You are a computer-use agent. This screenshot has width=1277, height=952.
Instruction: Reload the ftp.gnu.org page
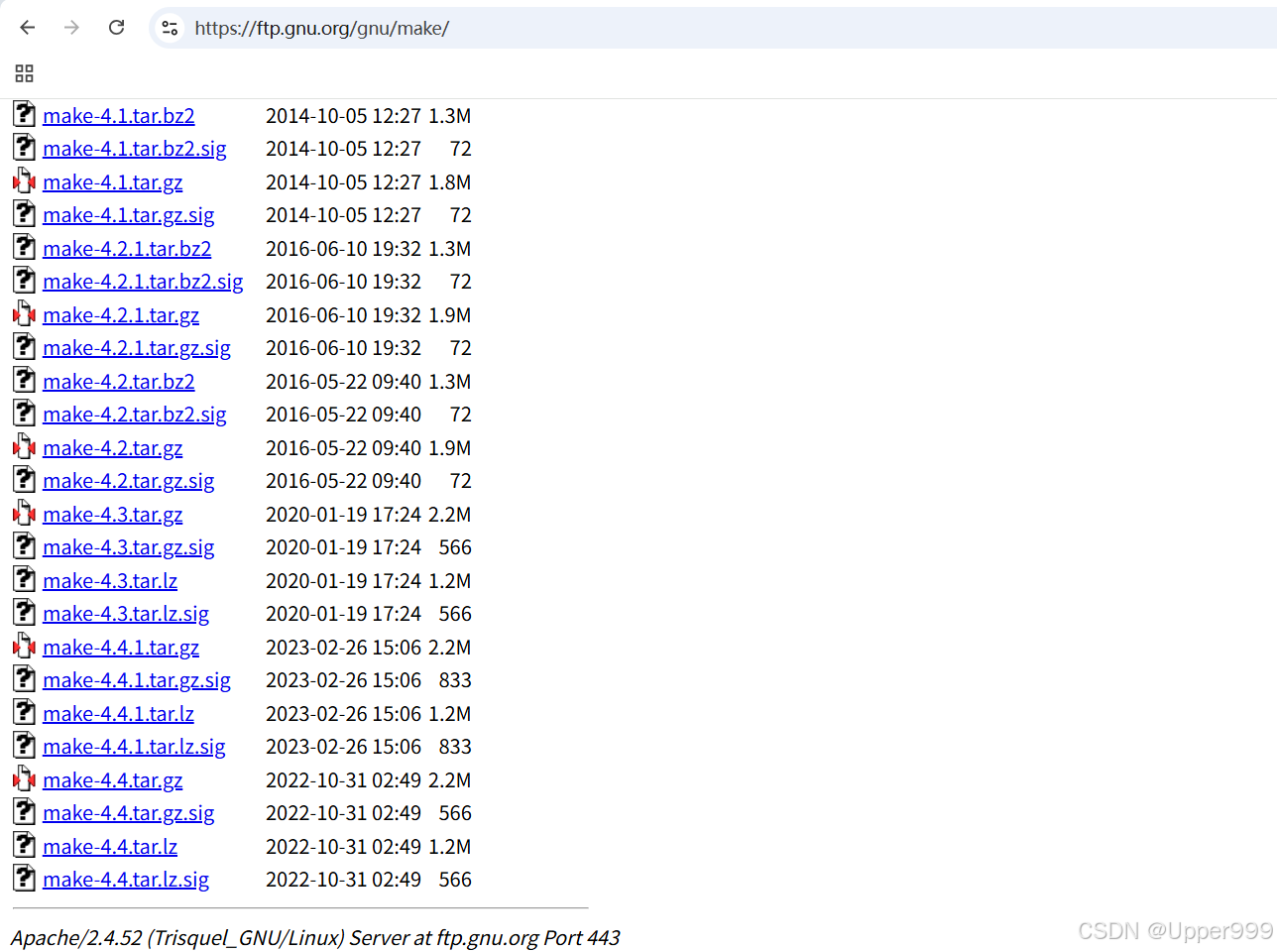[x=116, y=28]
